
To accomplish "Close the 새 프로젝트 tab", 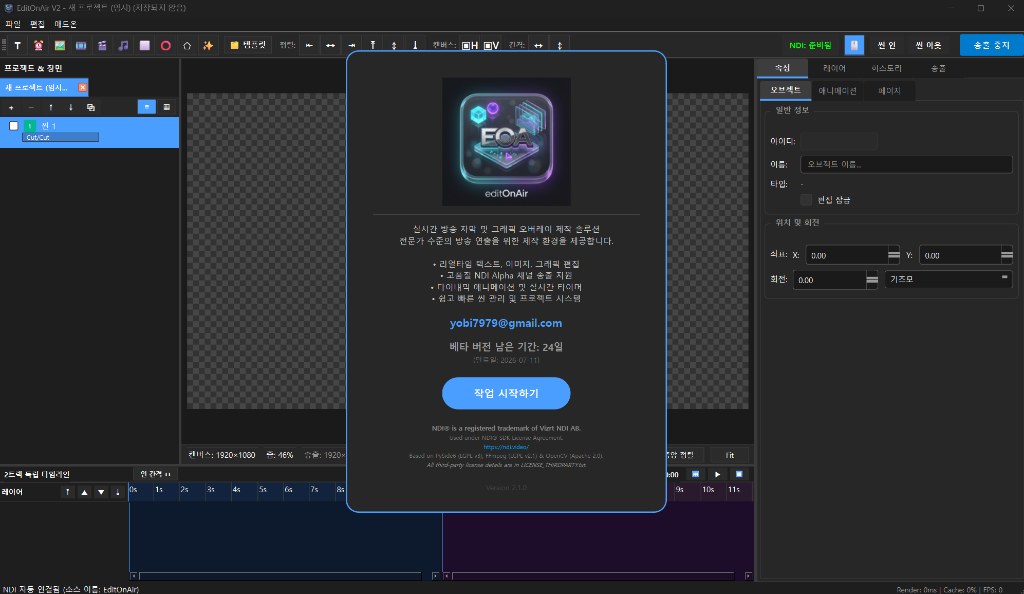I will pyautogui.click(x=82, y=87).
